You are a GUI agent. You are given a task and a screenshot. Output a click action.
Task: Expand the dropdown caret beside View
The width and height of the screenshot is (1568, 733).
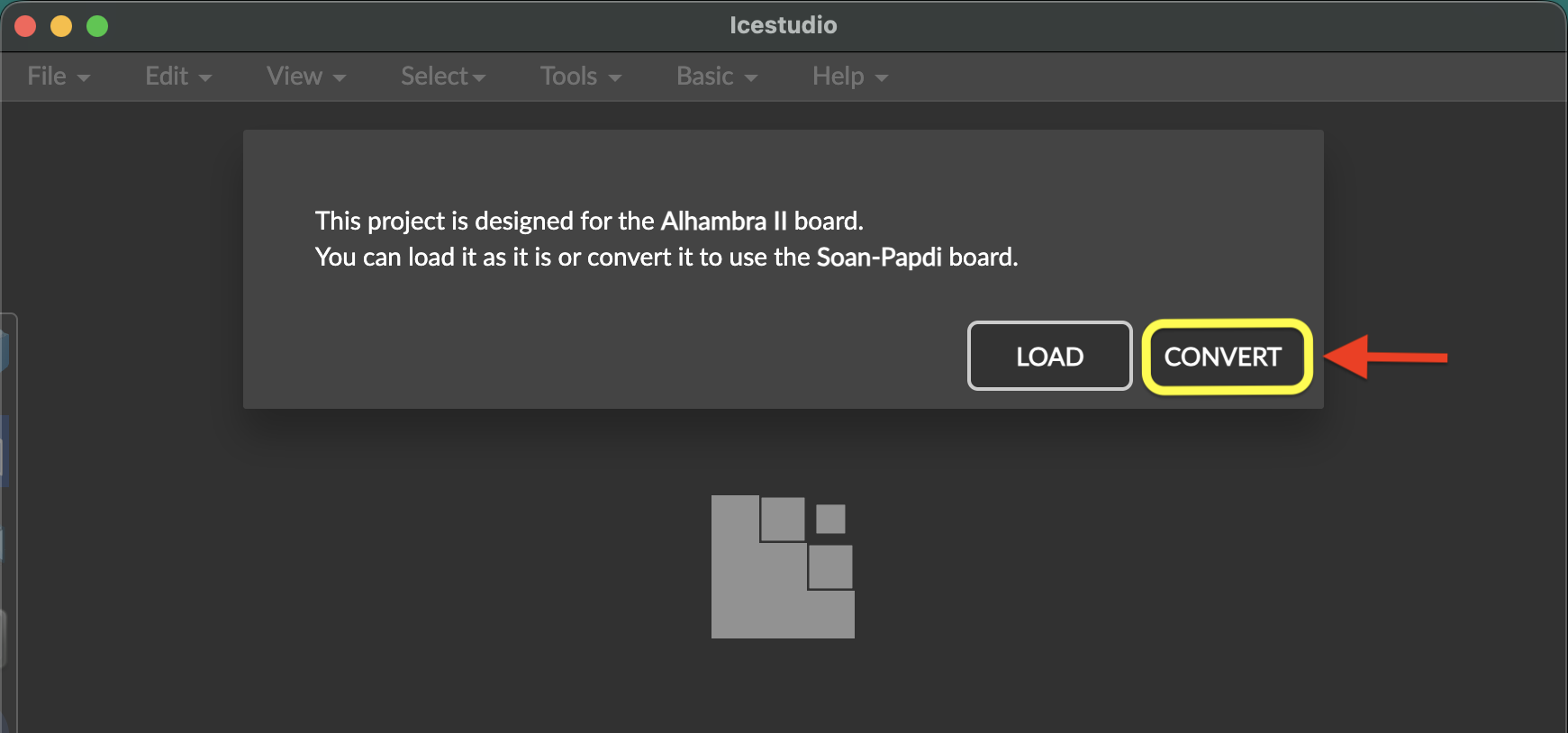tap(340, 78)
